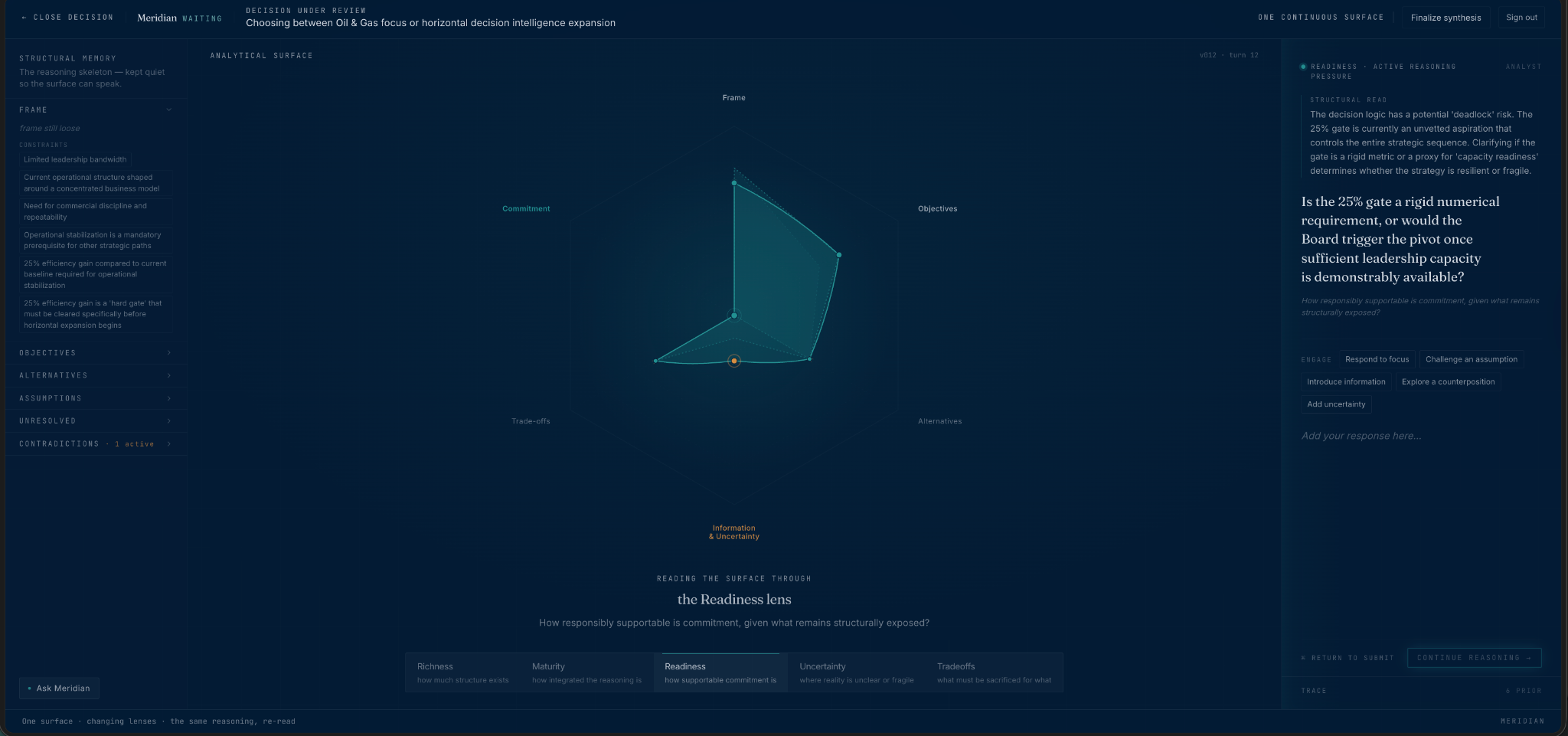Image resolution: width=1568 pixels, height=736 pixels.
Task: Click the readiness status dot icon
Action: [1303, 67]
